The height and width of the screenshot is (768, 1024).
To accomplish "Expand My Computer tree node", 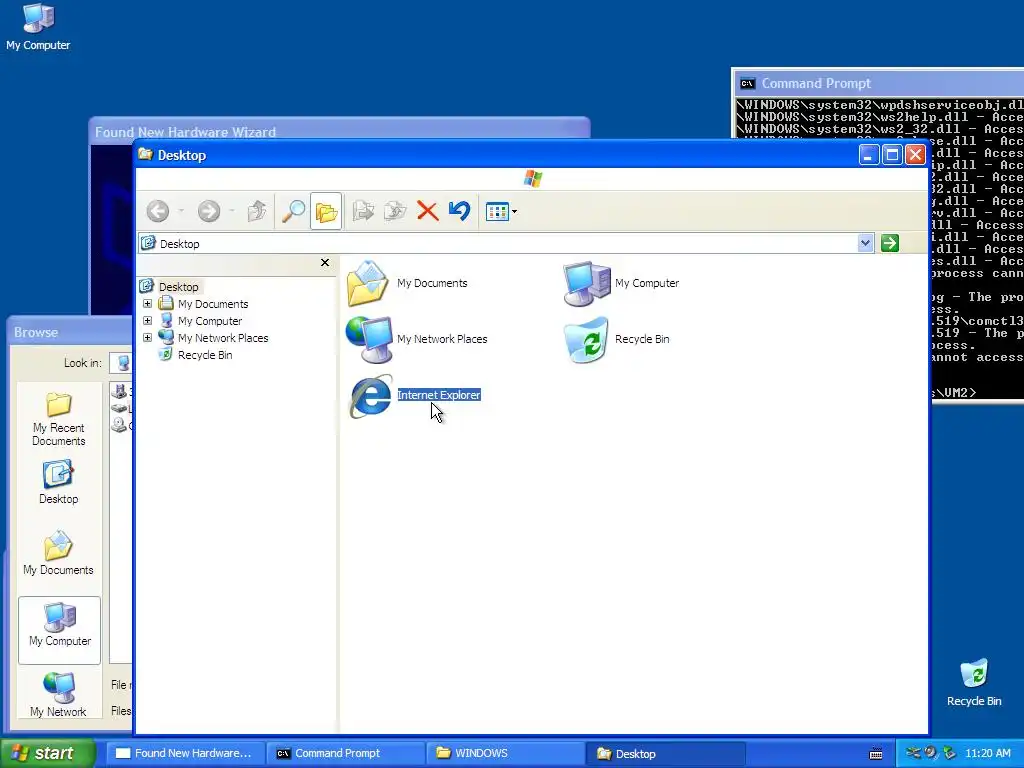I will (148, 321).
